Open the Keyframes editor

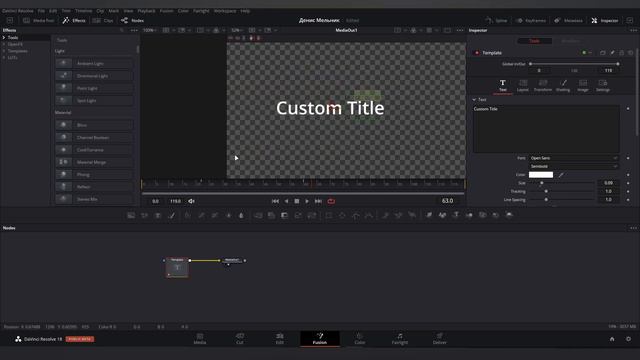530,20
